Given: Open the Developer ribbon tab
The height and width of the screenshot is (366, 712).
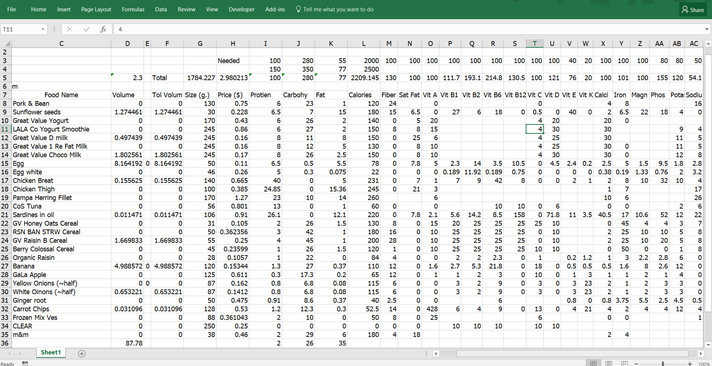Looking at the screenshot, I should point(242,9).
